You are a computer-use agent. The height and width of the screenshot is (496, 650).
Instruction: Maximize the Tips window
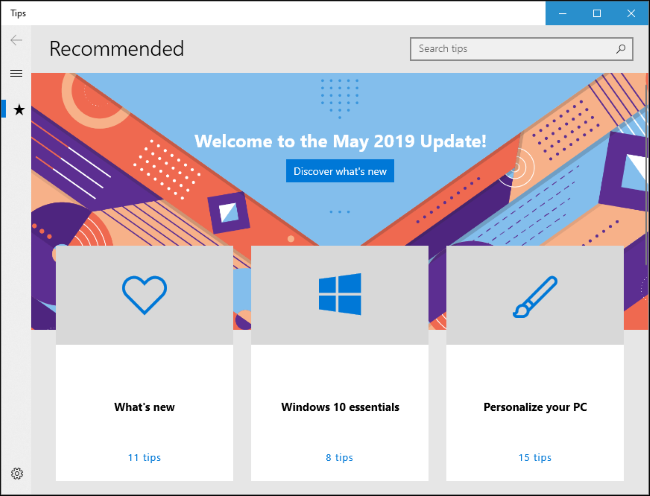(597, 13)
